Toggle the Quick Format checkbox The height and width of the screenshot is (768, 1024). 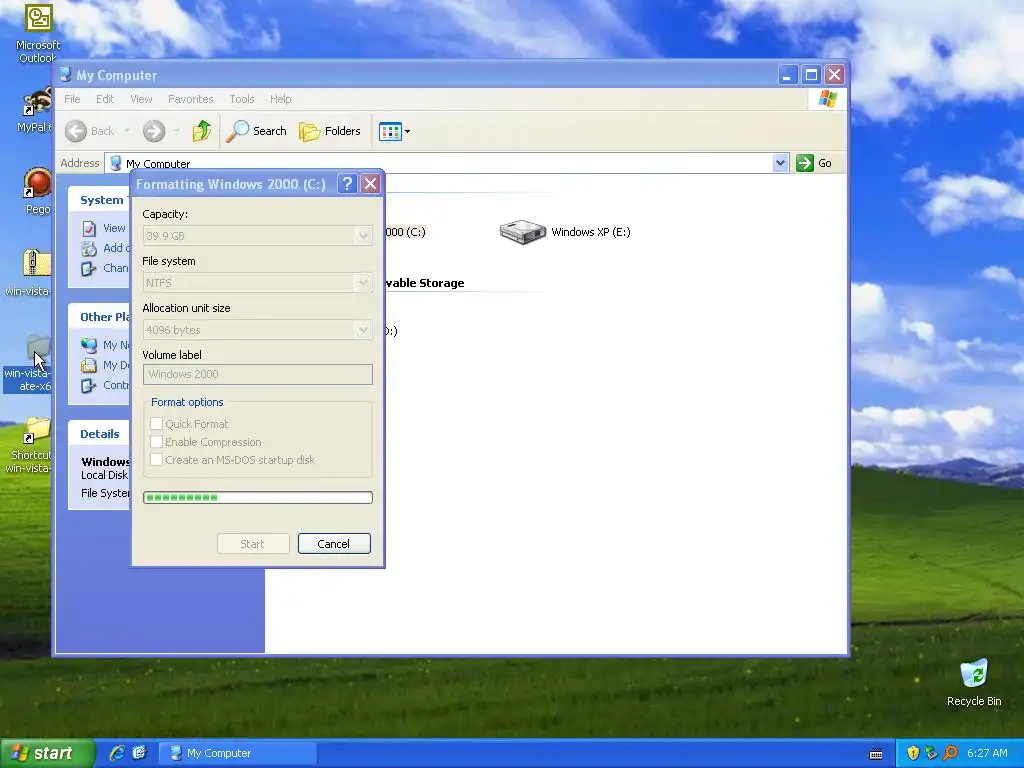tap(157, 424)
